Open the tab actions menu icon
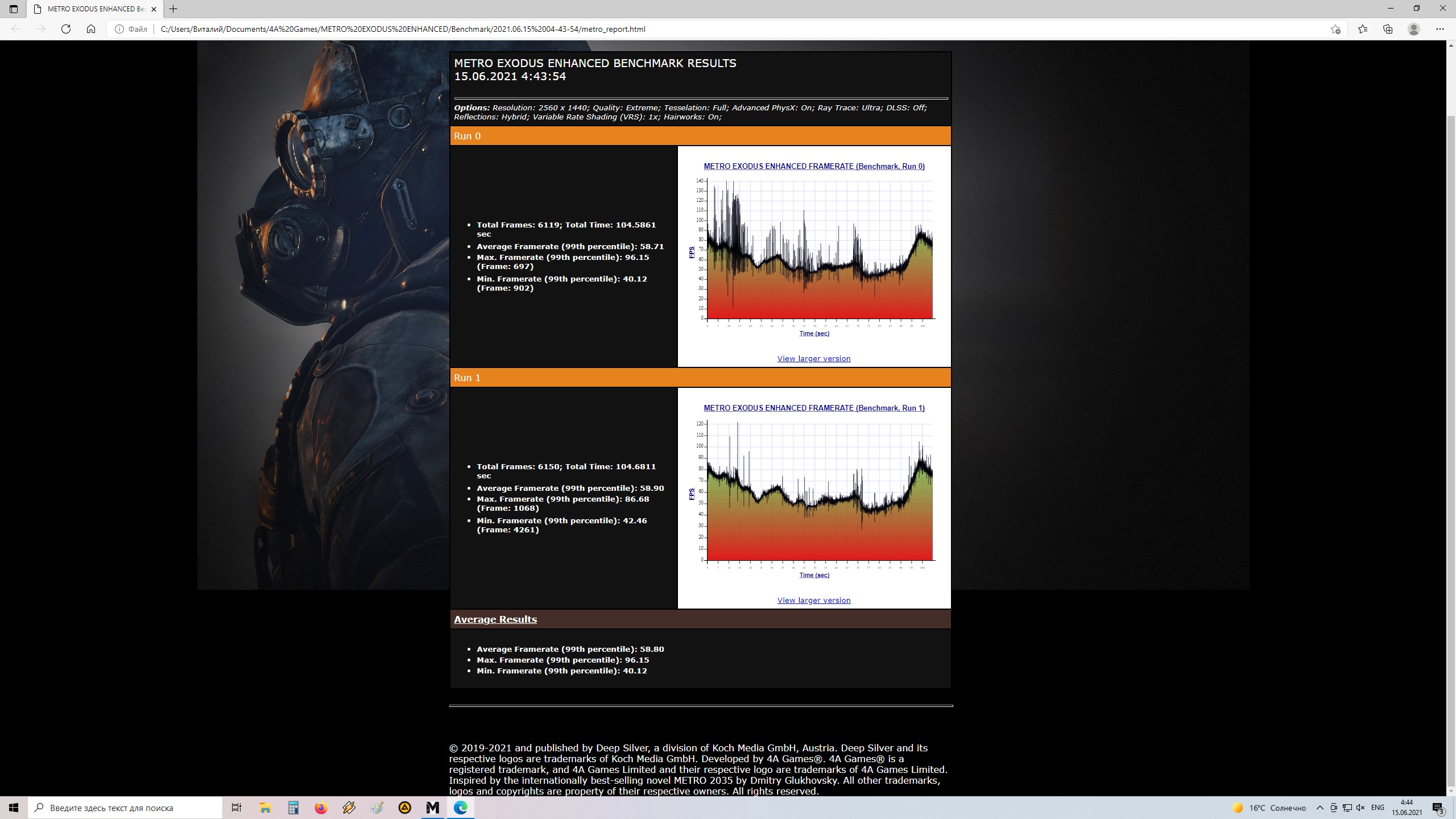1456x819 pixels. (14, 9)
